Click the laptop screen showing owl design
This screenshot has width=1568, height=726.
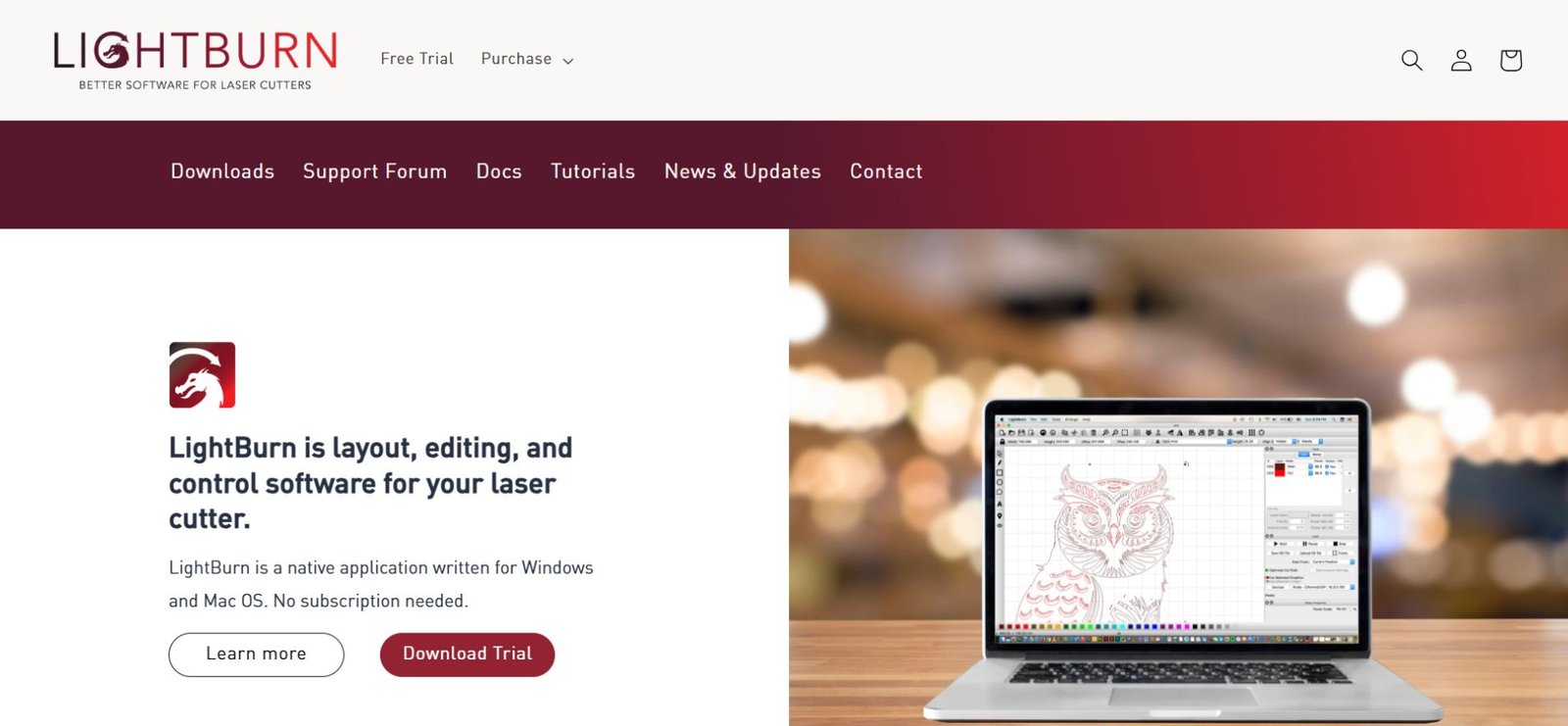point(1177,529)
